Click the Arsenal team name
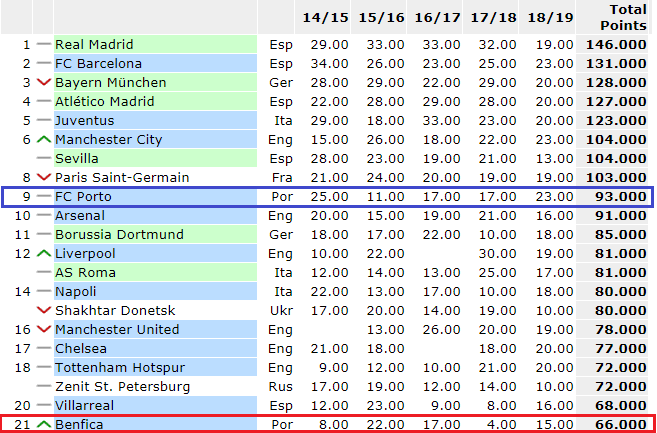657x433 pixels. pyautogui.click(x=82, y=215)
